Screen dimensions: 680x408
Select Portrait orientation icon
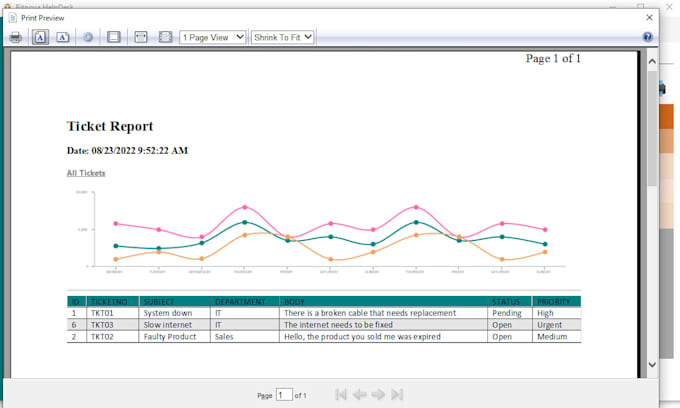pyautogui.click(x=40, y=37)
